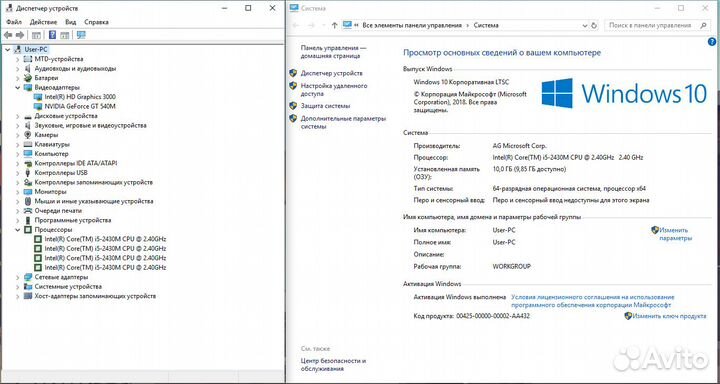Viewport: 720px width, 384px height.
Task: Click product code 00425-00000-00002-AA432 text
Action: pos(493,316)
